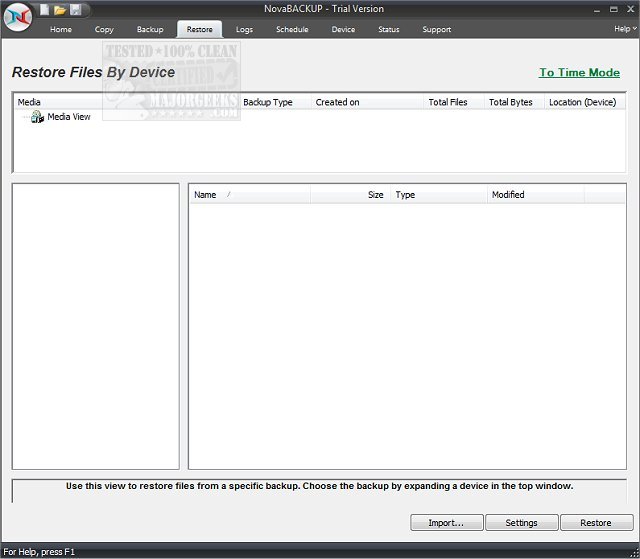This screenshot has width=640, height=559.
Task: Open the Support tab
Action: [437, 29]
